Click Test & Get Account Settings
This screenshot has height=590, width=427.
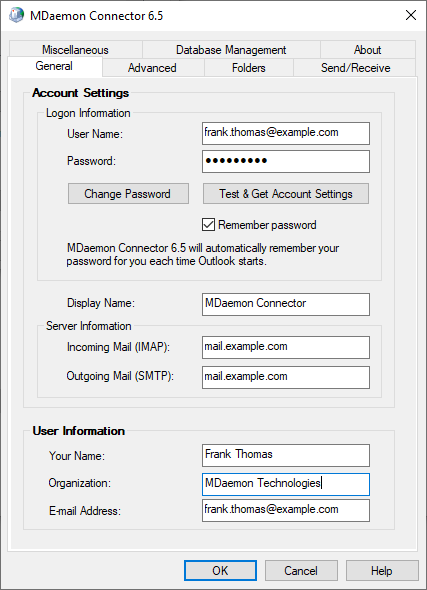[286, 194]
